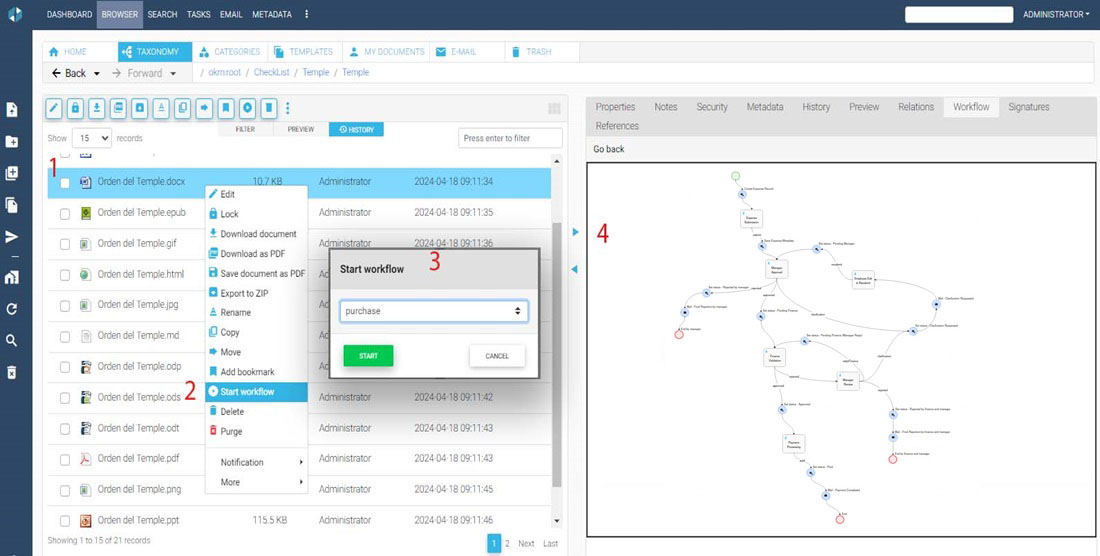Switch to the Workflow tab
Screen dimensions: 1100x556
click(971, 107)
